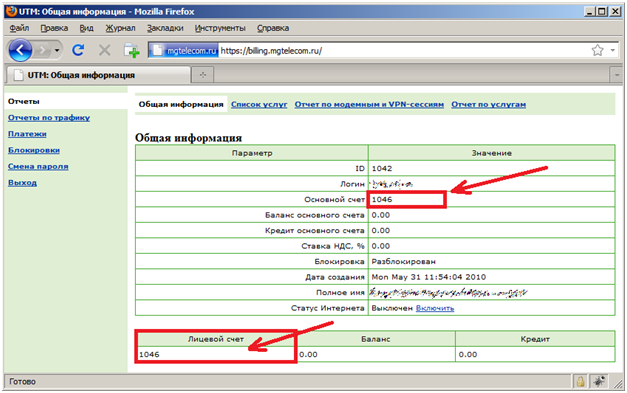This screenshot has height=393, width=627.
Task: Click the Forward navigation arrow
Action: [43, 50]
